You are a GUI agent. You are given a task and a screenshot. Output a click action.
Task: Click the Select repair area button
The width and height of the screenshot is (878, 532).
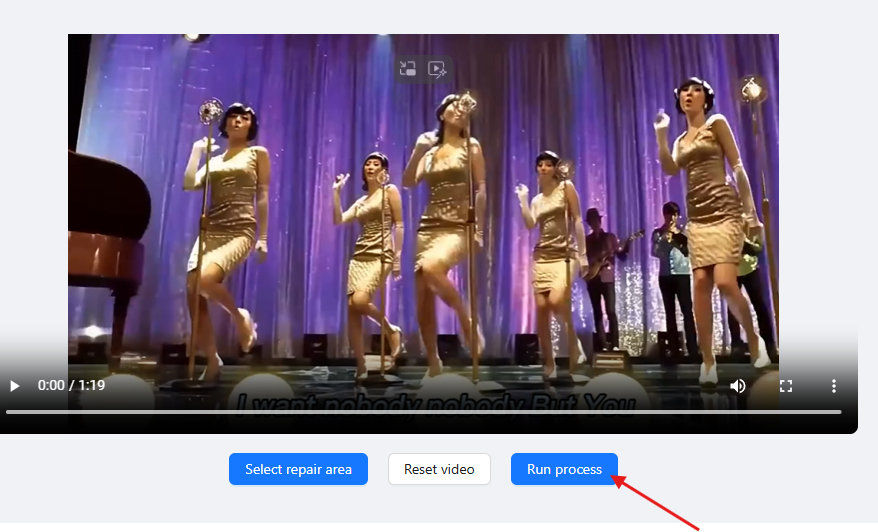pyautogui.click(x=298, y=469)
